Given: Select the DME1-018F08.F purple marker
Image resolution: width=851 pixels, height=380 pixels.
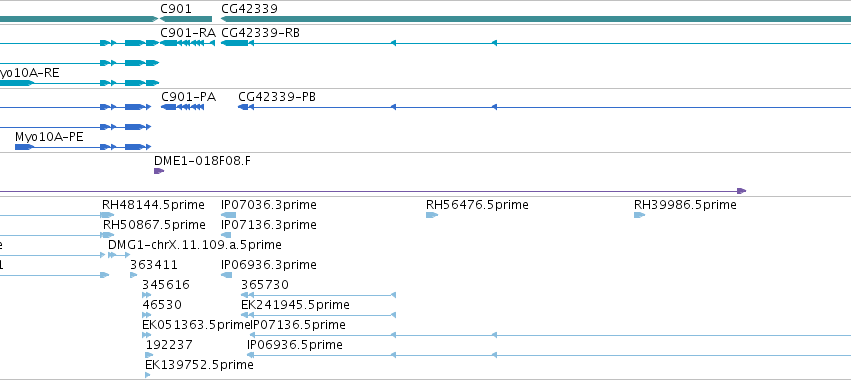Looking at the screenshot, I should tap(159, 171).
